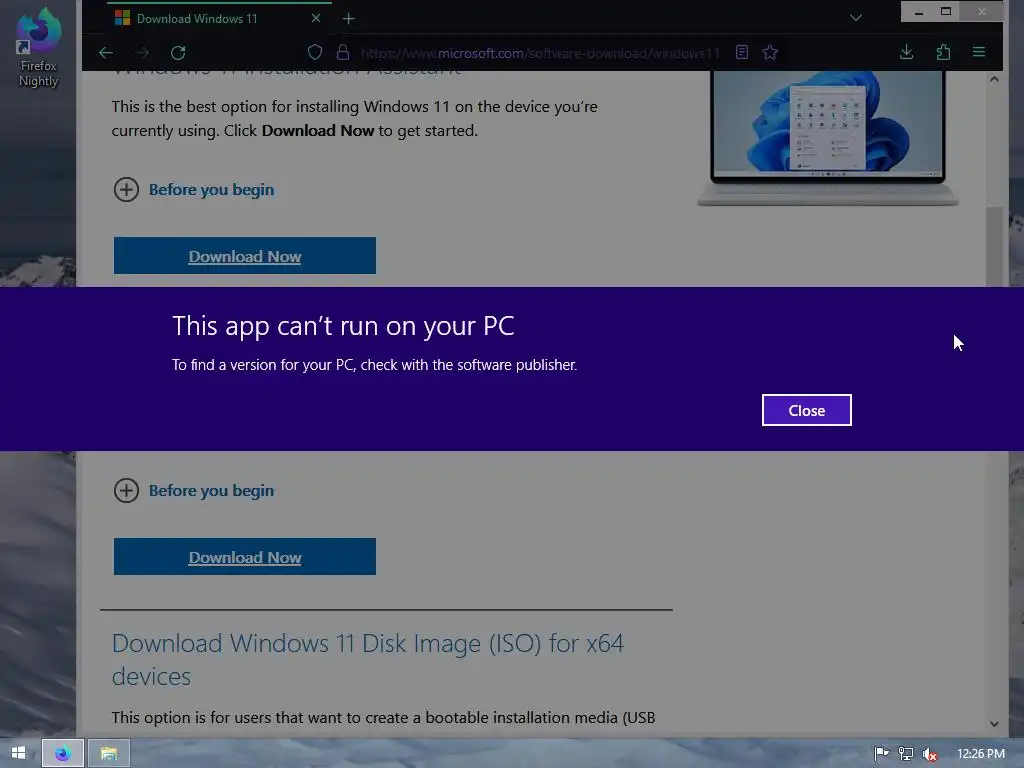Screen dimensions: 1024x768
Task: Open network status tray icon
Action: click(x=906, y=754)
